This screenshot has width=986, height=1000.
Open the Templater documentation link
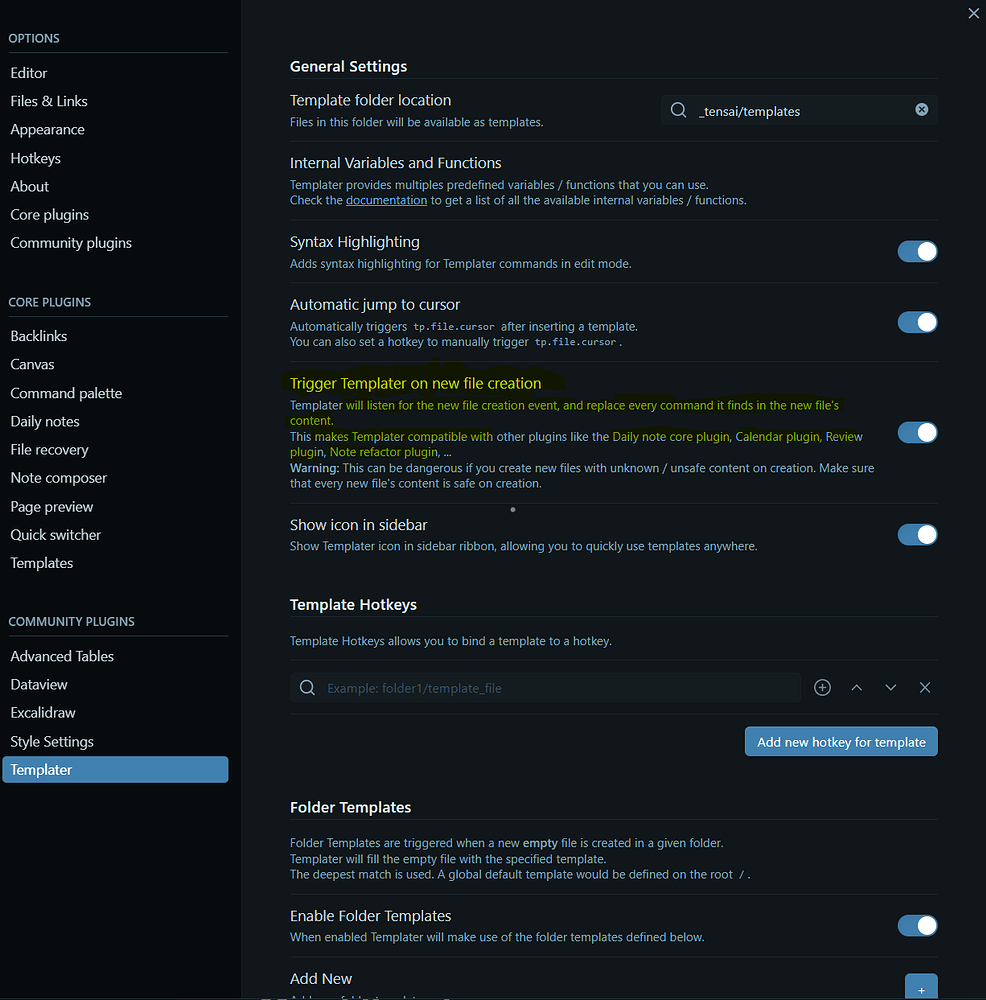[386, 199]
